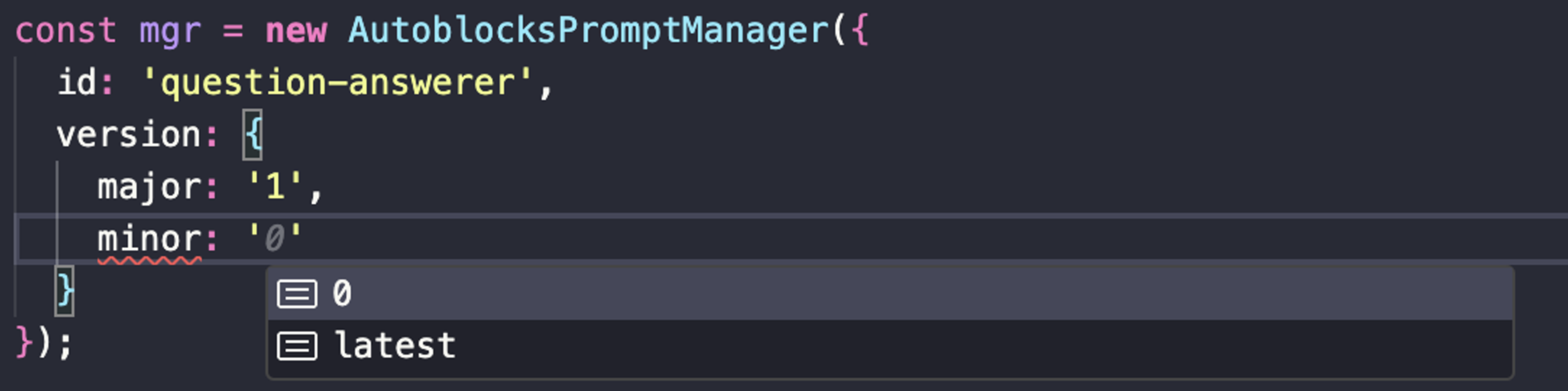The height and width of the screenshot is (391, 1568).
Task: Click the equals sign after mgr
Action: pyautogui.click(x=233, y=30)
